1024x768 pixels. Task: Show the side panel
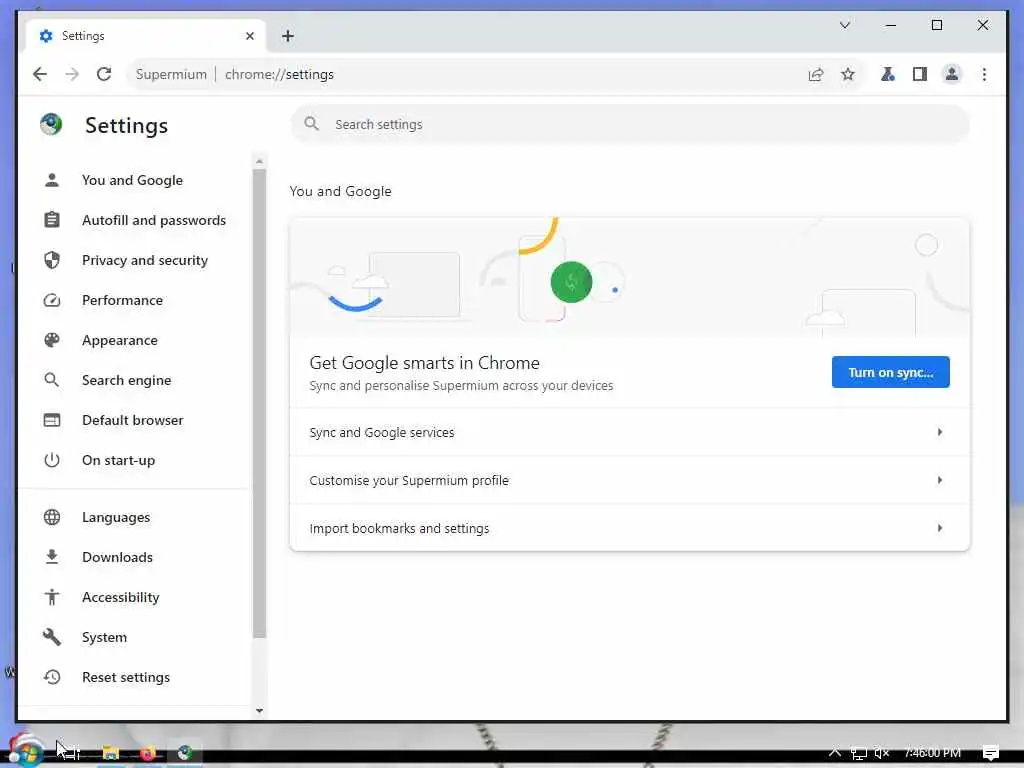point(920,74)
